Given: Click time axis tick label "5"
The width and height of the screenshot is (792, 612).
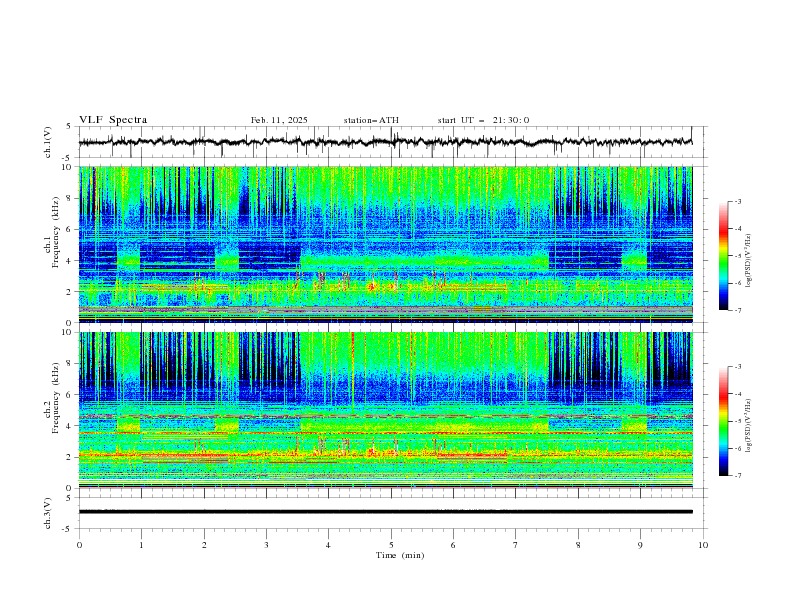Looking at the screenshot, I should coord(391,545).
